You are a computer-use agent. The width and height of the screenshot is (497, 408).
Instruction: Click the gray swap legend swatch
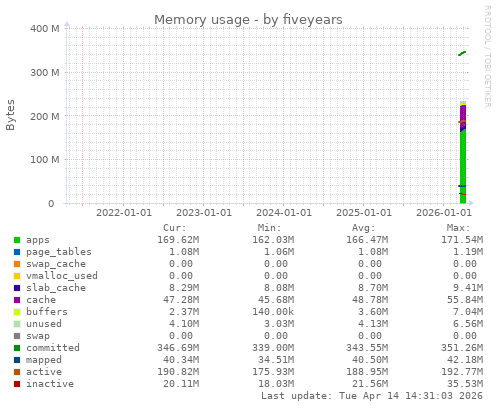17,336
